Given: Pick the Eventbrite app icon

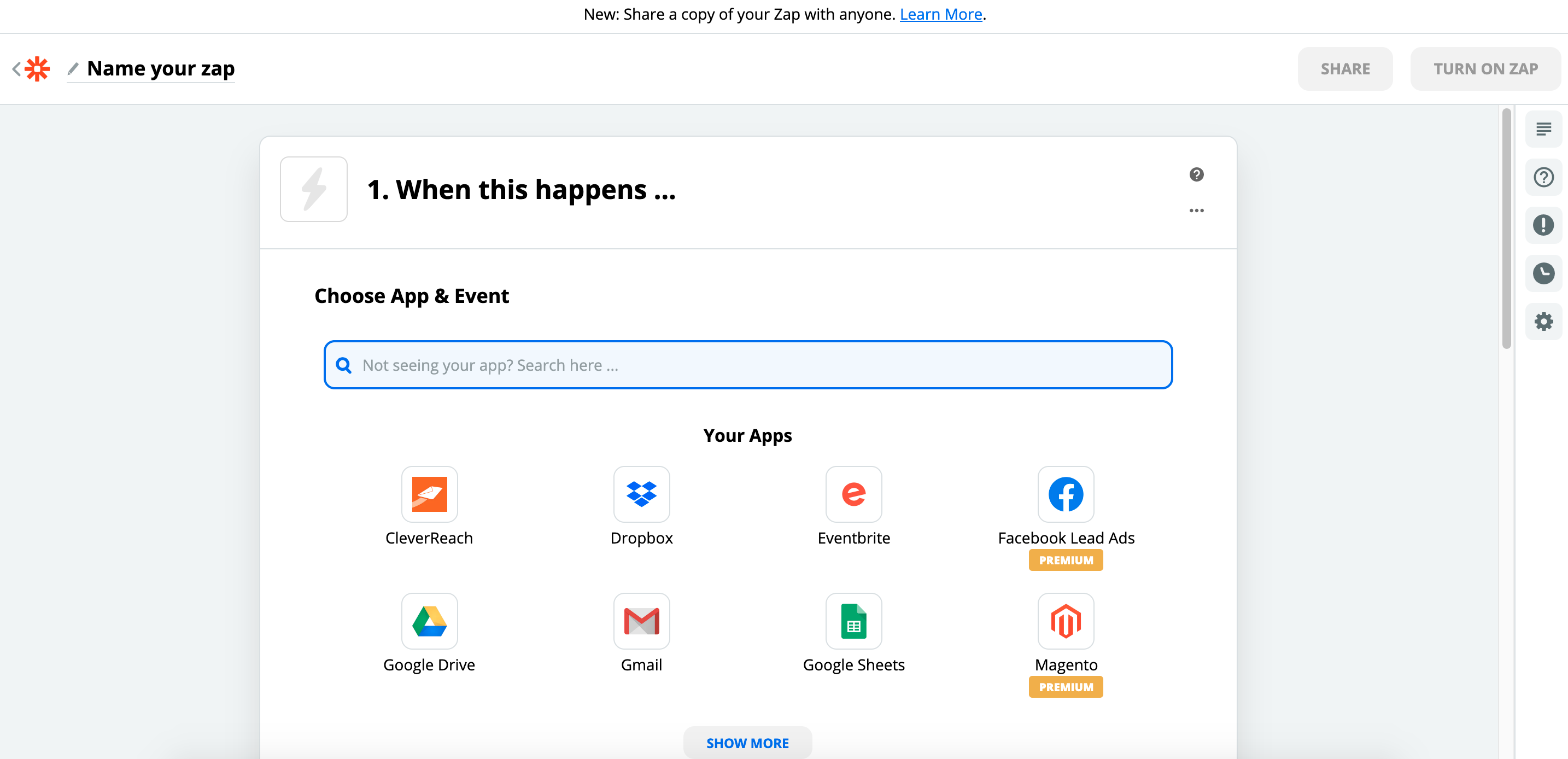Looking at the screenshot, I should (853, 494).
